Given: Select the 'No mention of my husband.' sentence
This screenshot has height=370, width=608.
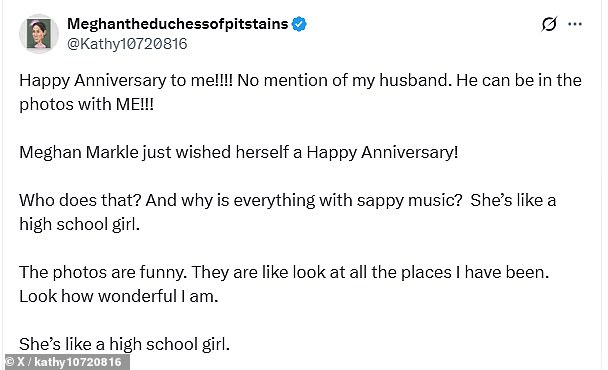Looking at the screenshot, I should [x=345, y=80].
